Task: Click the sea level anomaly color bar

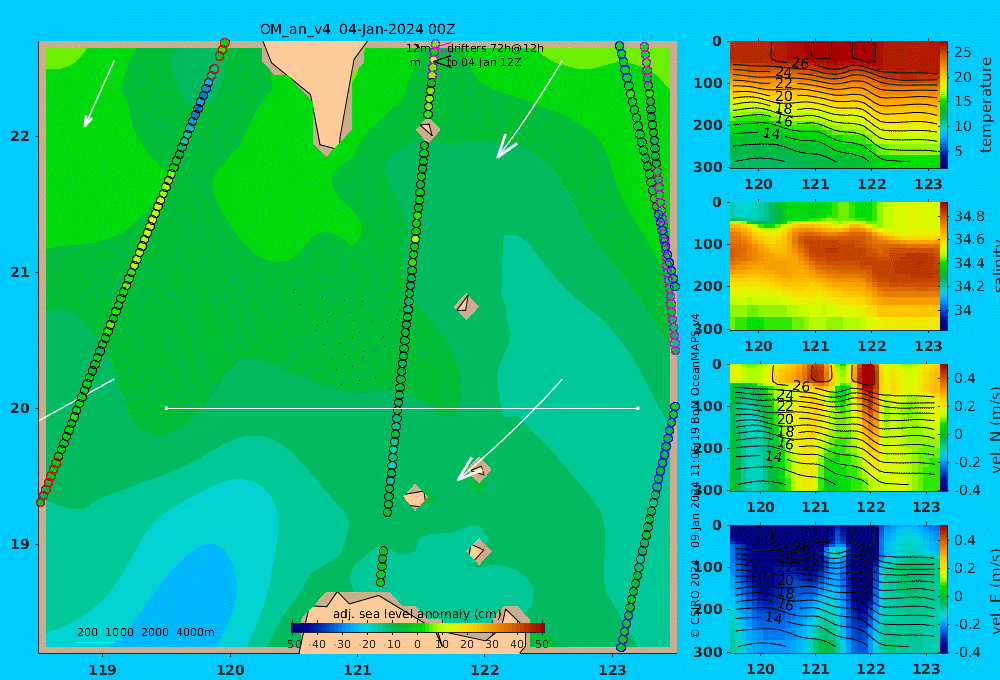Action: 418,628
